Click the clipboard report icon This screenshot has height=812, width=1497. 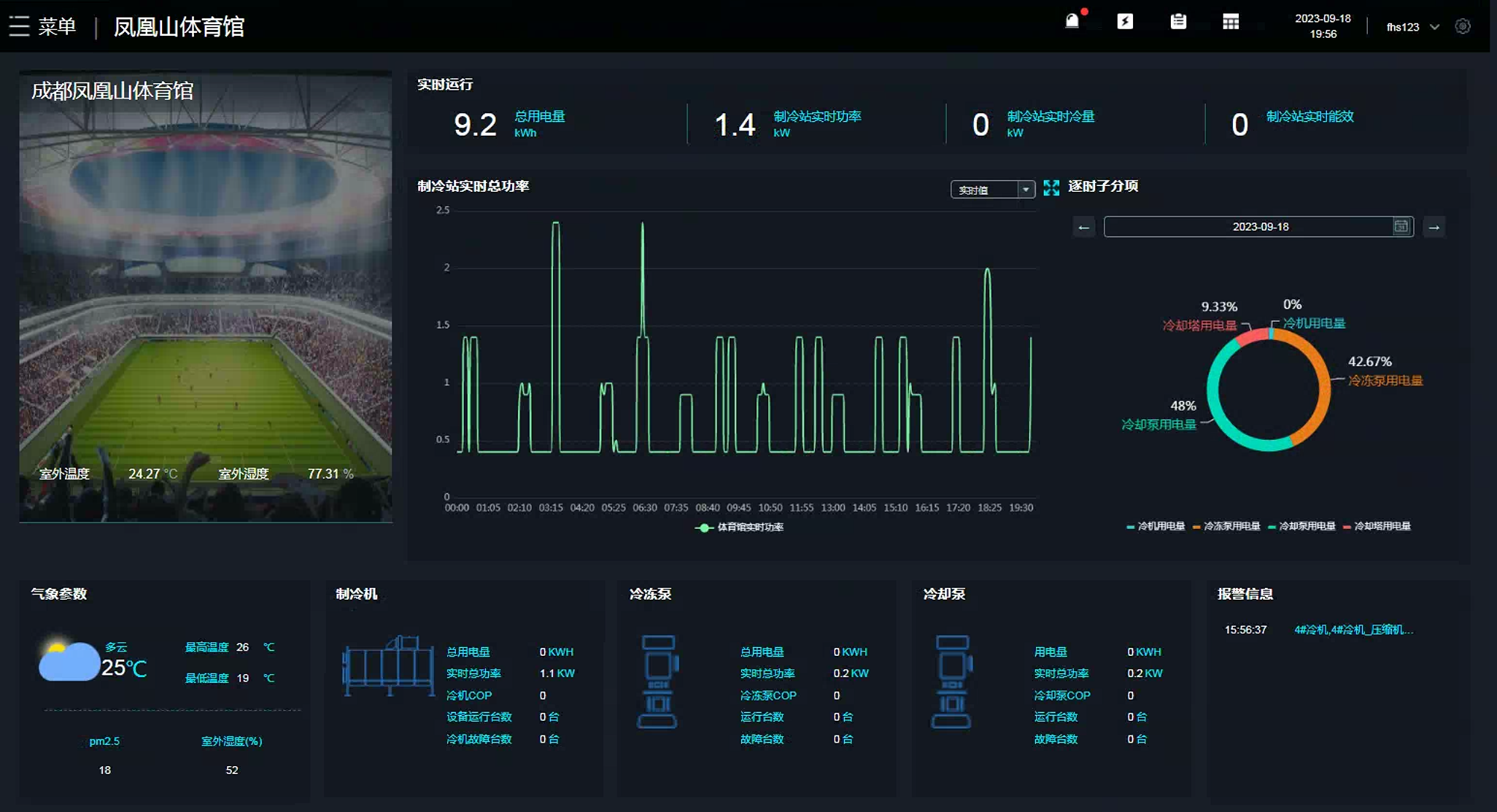(x=1178, y=22)
